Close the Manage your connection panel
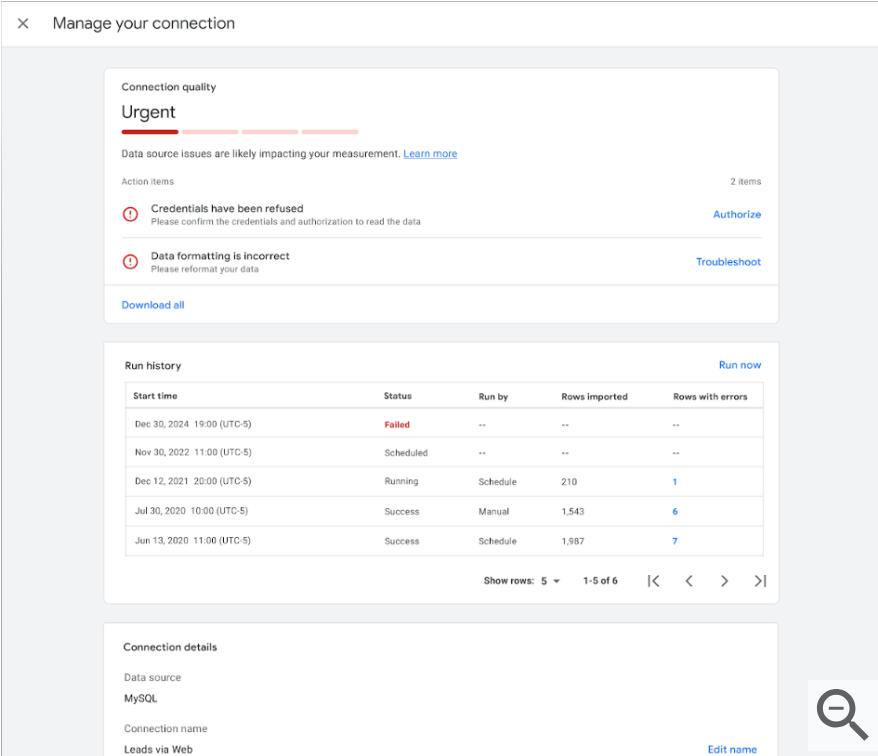The height and width of the screenshot is (756, 878). (x=23, y=23)
